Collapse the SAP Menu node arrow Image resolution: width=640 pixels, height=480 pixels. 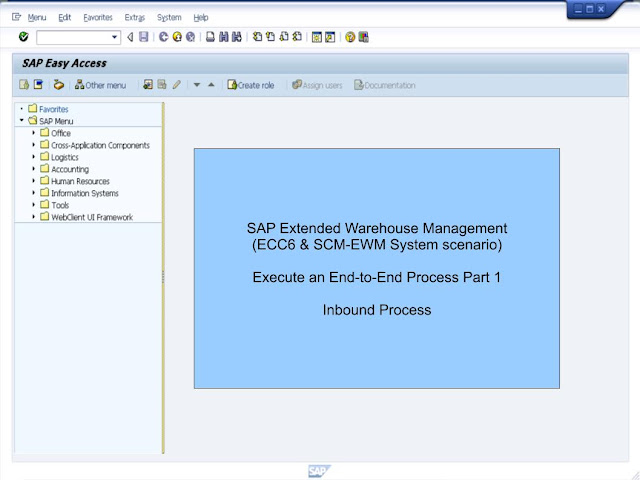click(22, 120)
